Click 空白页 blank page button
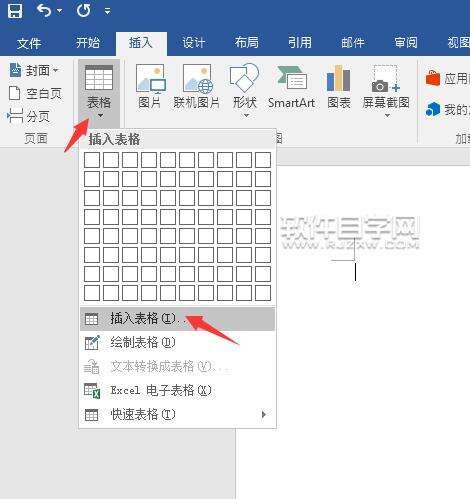The height and width of the screenshot is (499, 470). [35, 93]
